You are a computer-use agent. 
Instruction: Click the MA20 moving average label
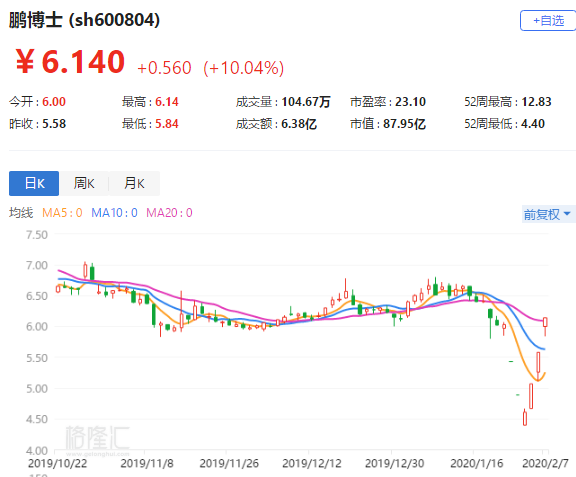click(x=169, y=212)
